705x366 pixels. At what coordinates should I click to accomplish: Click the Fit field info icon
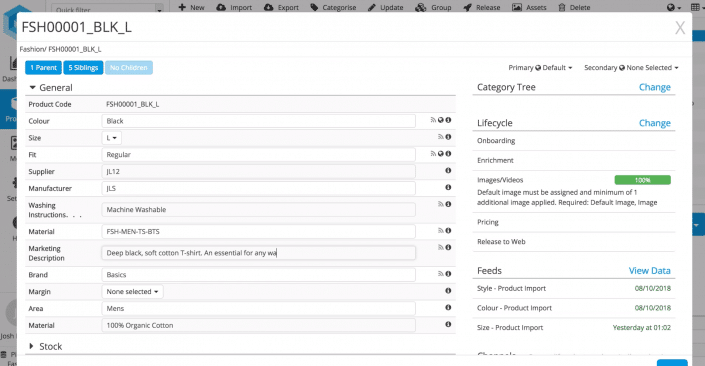[x=448, y=154]
